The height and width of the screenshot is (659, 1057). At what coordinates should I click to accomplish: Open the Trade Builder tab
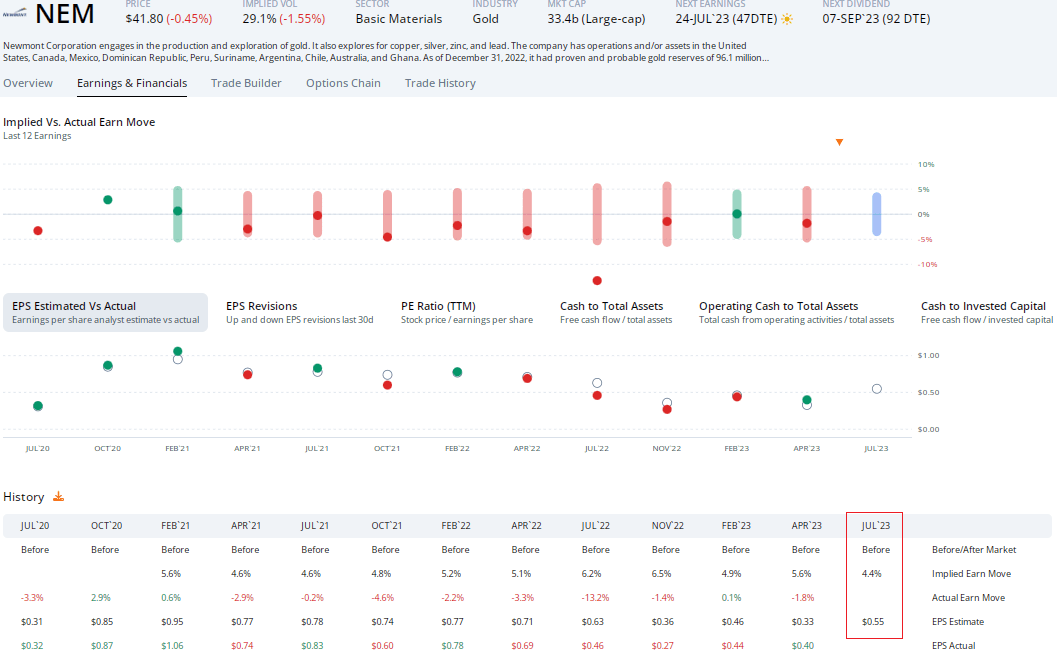(246, 83)
